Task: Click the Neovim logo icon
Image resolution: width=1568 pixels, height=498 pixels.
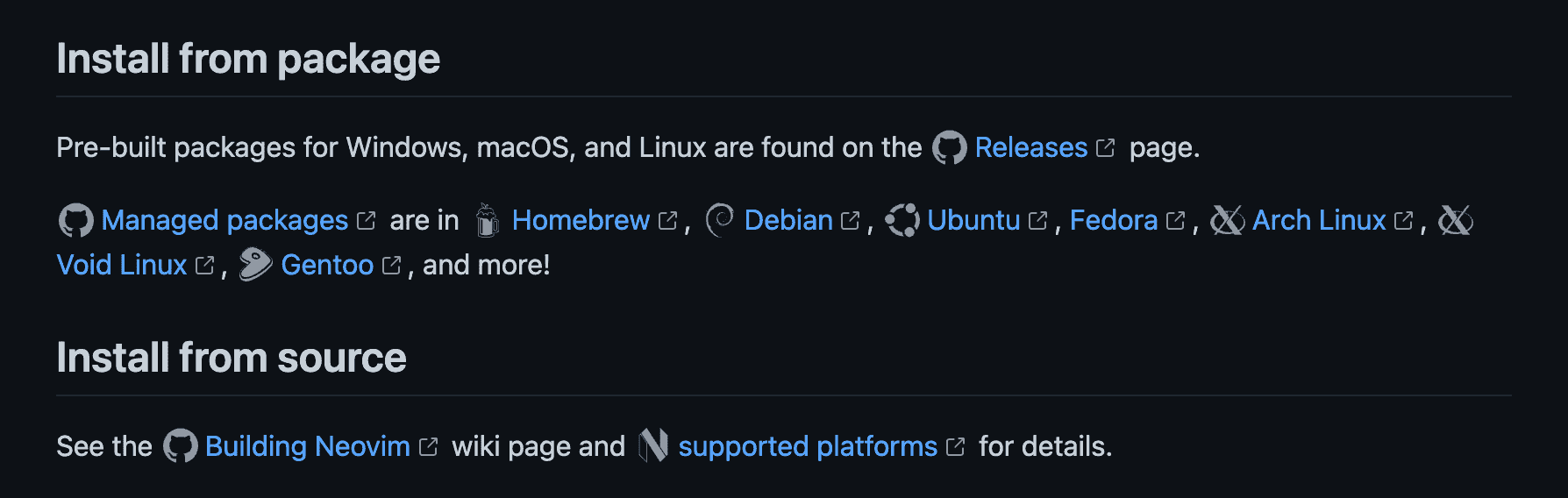Action: 653,446
